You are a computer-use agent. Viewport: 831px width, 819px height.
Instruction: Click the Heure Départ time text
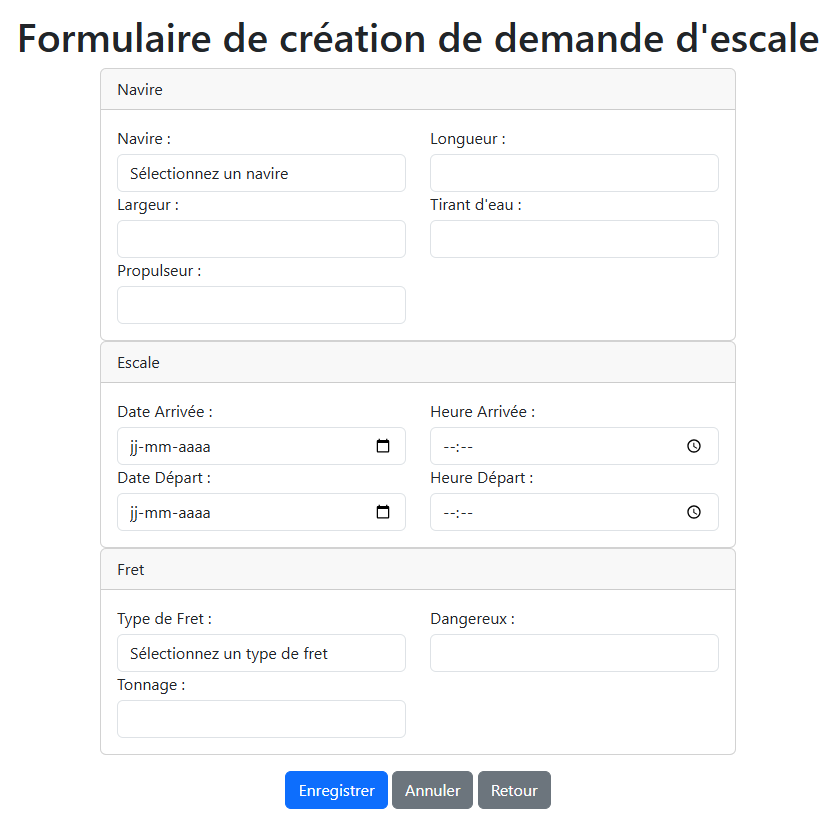(x=458, y=513)
